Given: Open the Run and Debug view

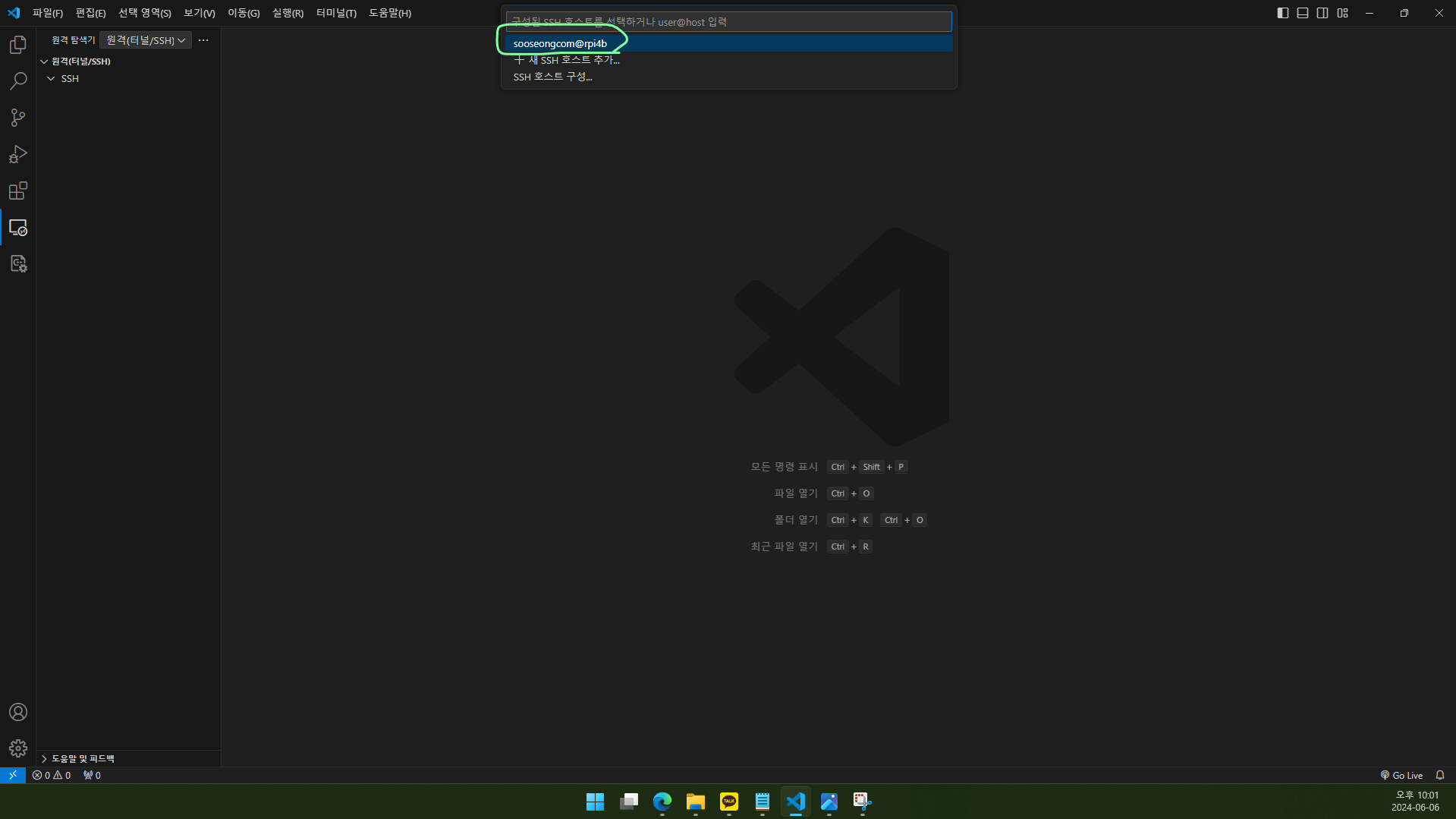Looking at the screenshot, I should point(18,154).
